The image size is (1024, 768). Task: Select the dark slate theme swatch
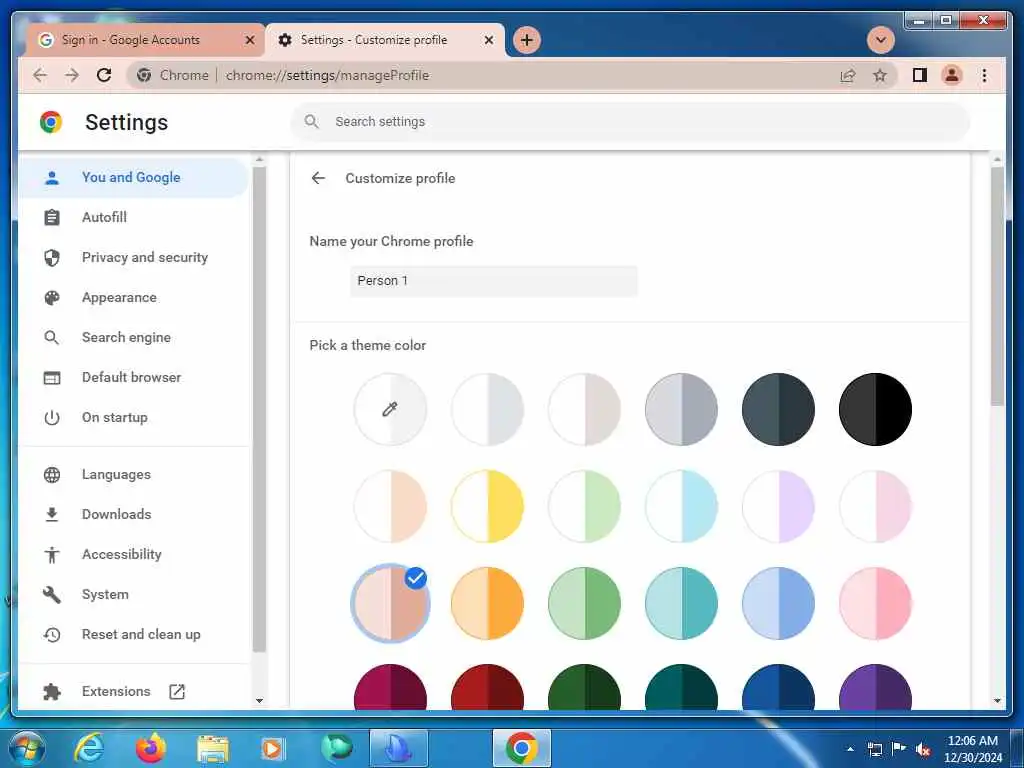pyautogui.click(x=778, y=409)
